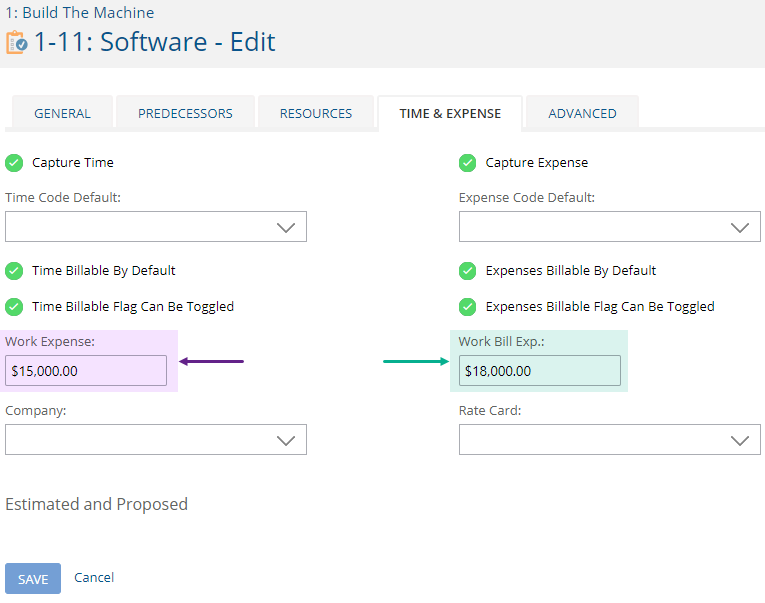The height and width of the screenshot is (603, 765).
Task: Switch to the Predecessors tab
Action: tap(185, 113)
